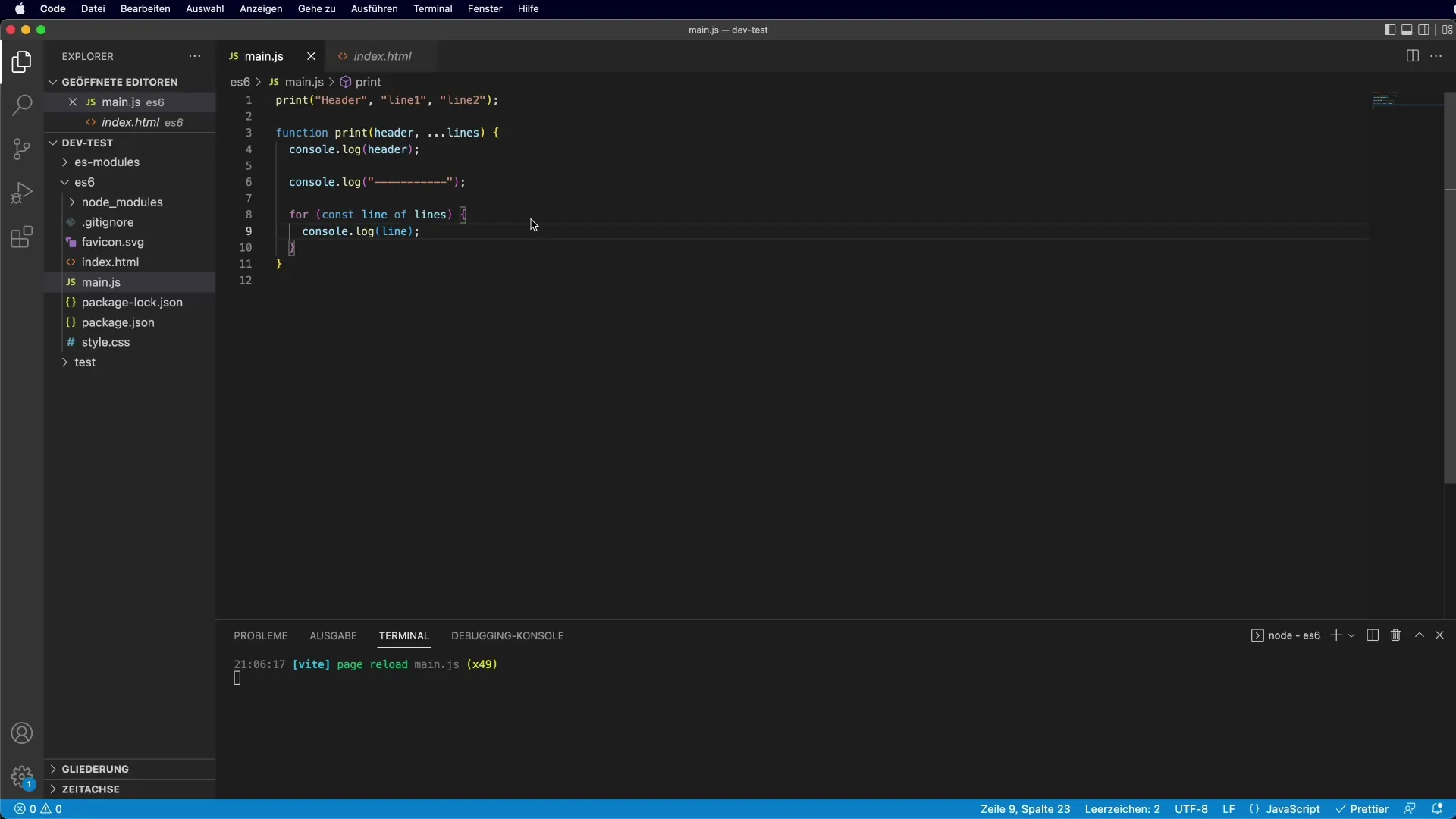Viewport: 1456px width, 819px height.
Task: Collapse the DEV-TEST folder section
Action: (x=130, y=143)
